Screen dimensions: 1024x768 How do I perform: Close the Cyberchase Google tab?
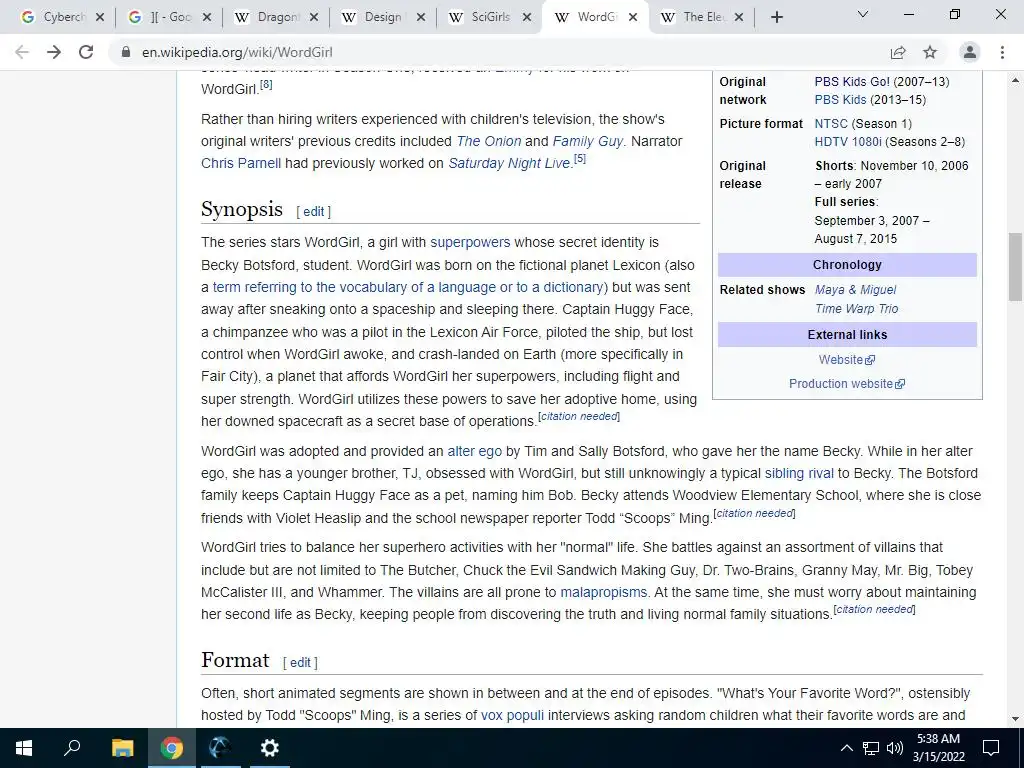(x=100, y=18)
